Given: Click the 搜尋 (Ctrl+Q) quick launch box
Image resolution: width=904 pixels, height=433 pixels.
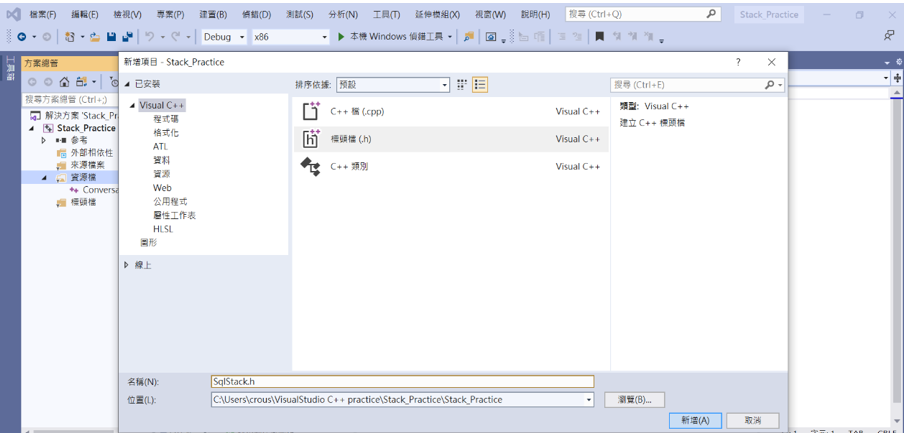Looking at the screenshot, I should (x=643, y=14).
